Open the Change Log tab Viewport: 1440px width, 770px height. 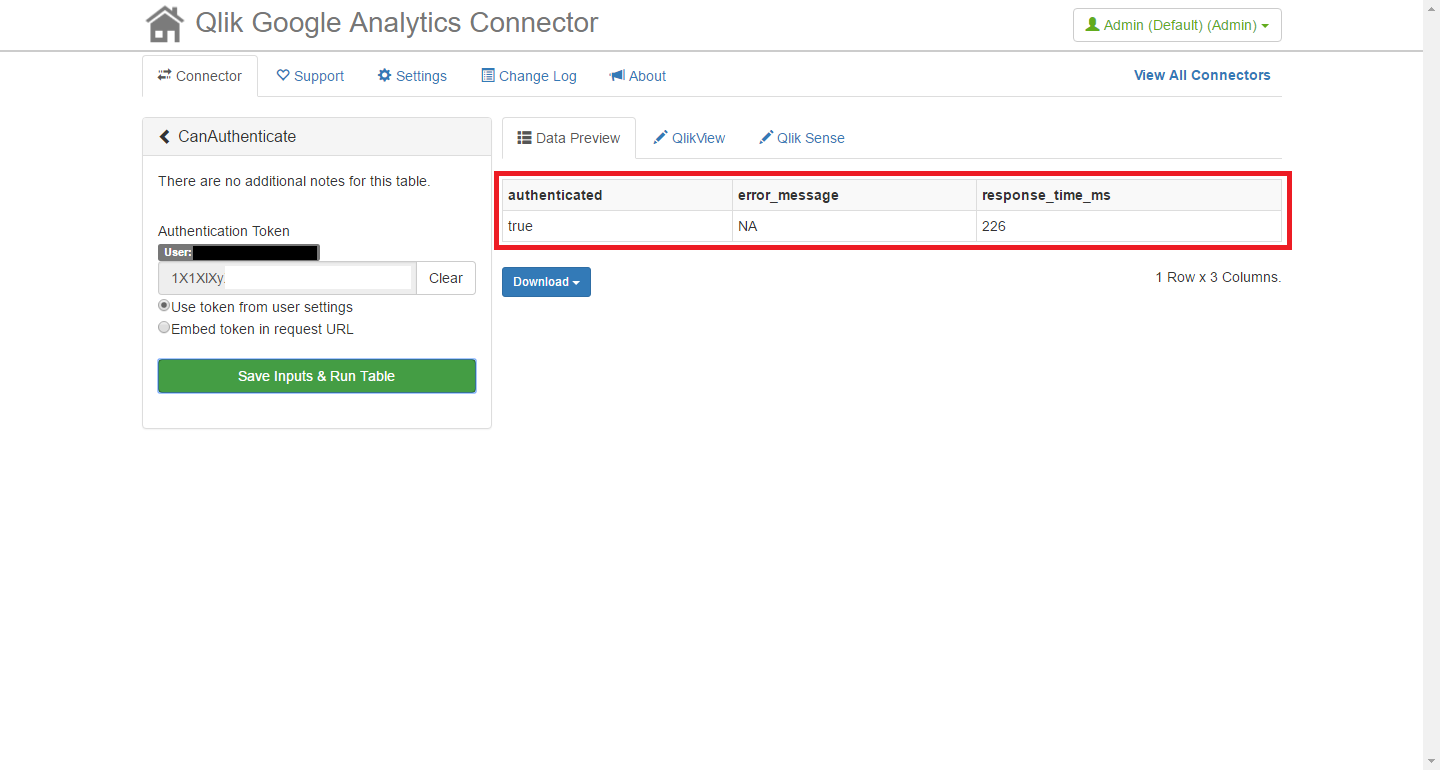tap(529, 76)
